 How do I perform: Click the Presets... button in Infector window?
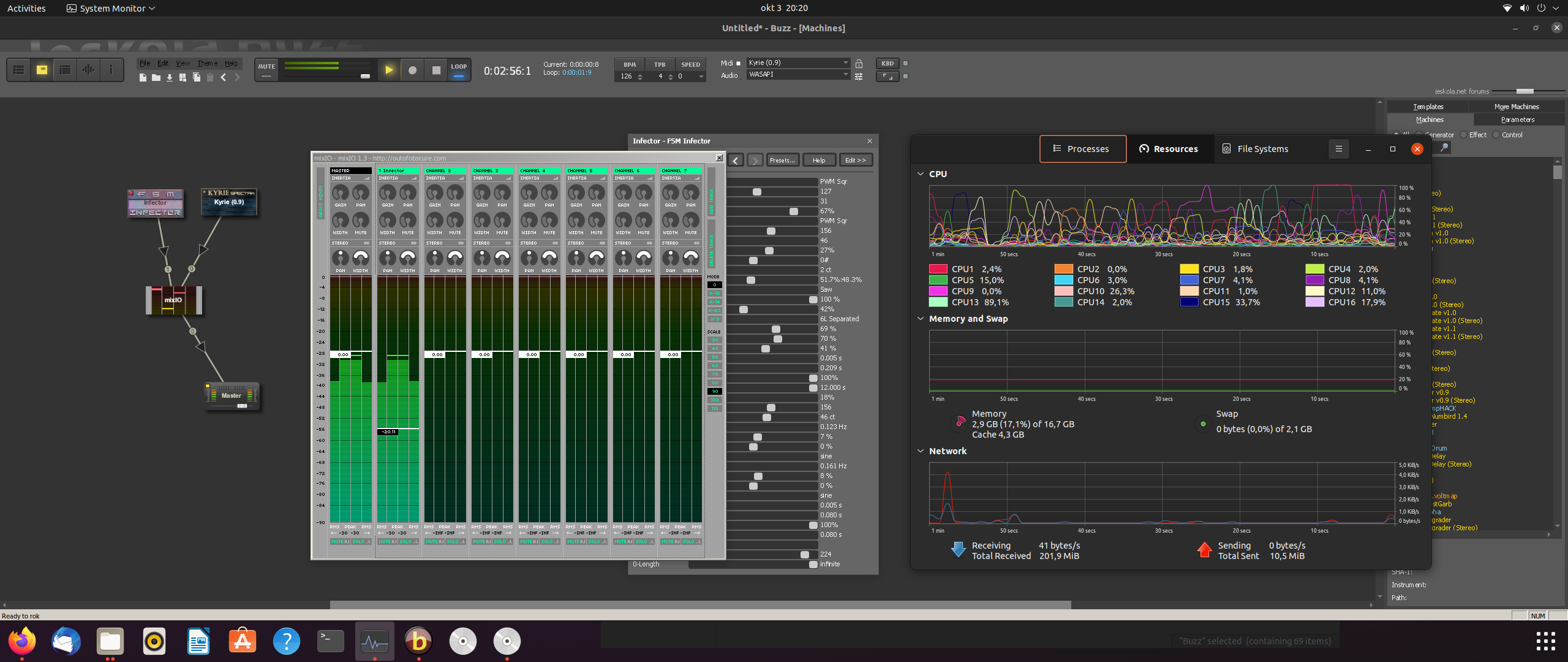[782, 161]
